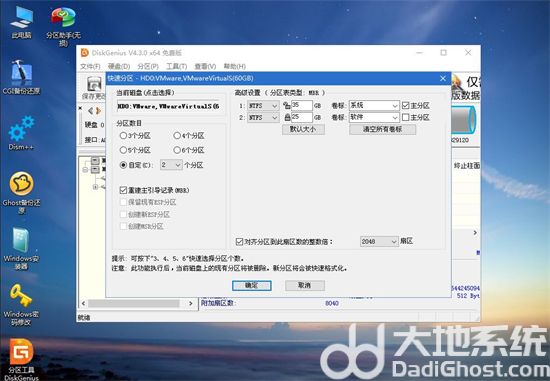Image resolution: width=550 pixels, height=381 pixels.
Task: Open the 分区(P) menu
Action: (x=148, y=66)
